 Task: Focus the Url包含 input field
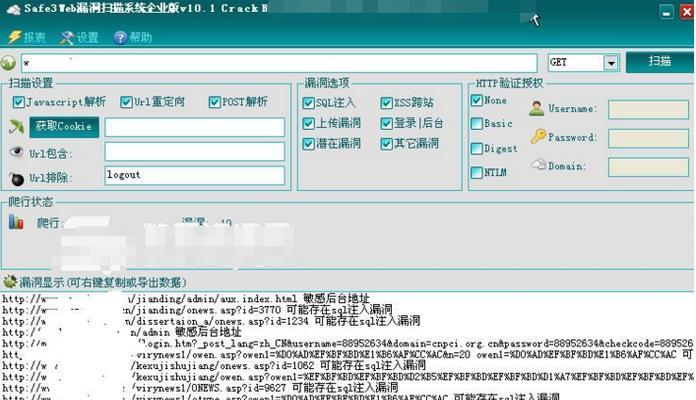194,151
